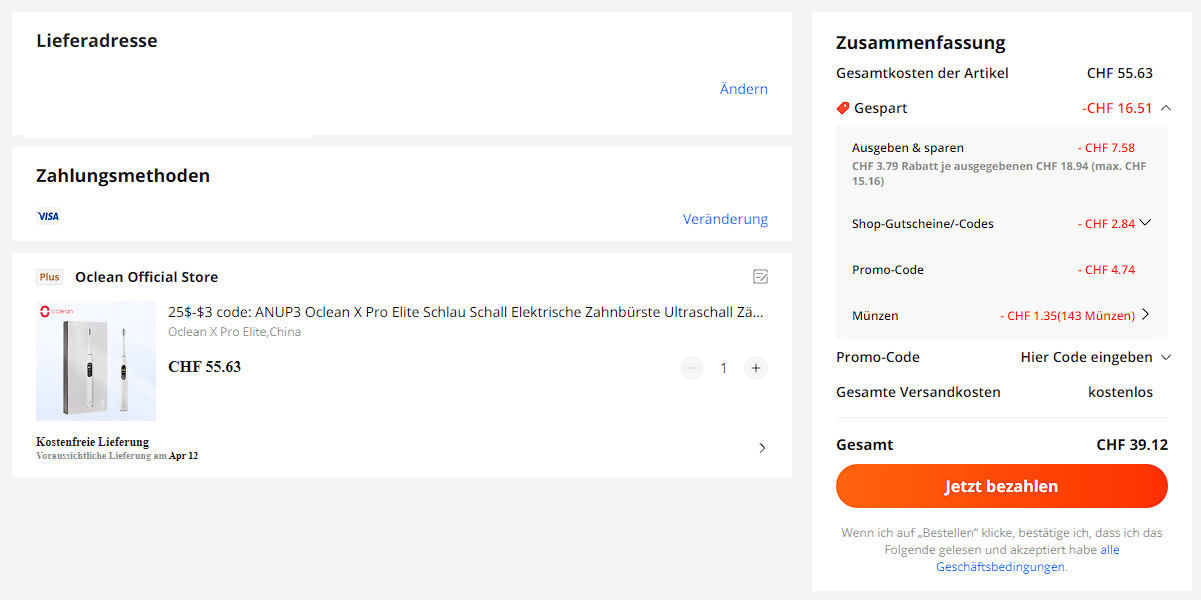Screen dimensions: 1201x600
Task: Open delivery options arrow for Kostenfreie Lieferung
Action: pos(762,448)
